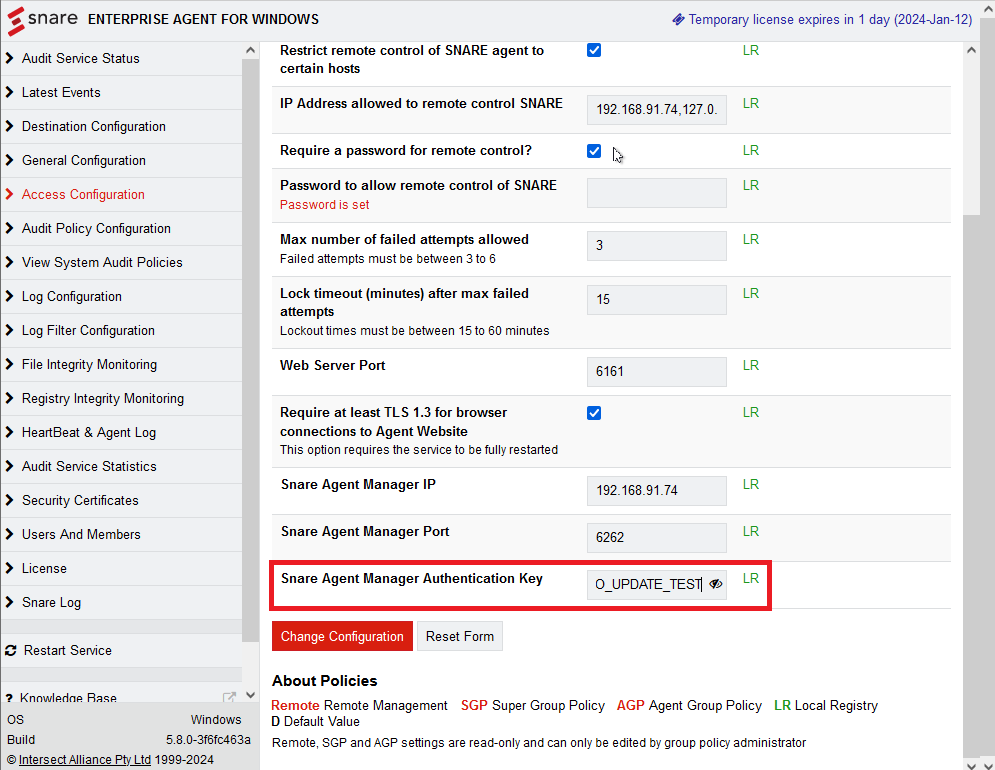This screenshot has width=995, height=770.
Task: Click sidebar vertical scrollbar thumb
Action: 250,350
